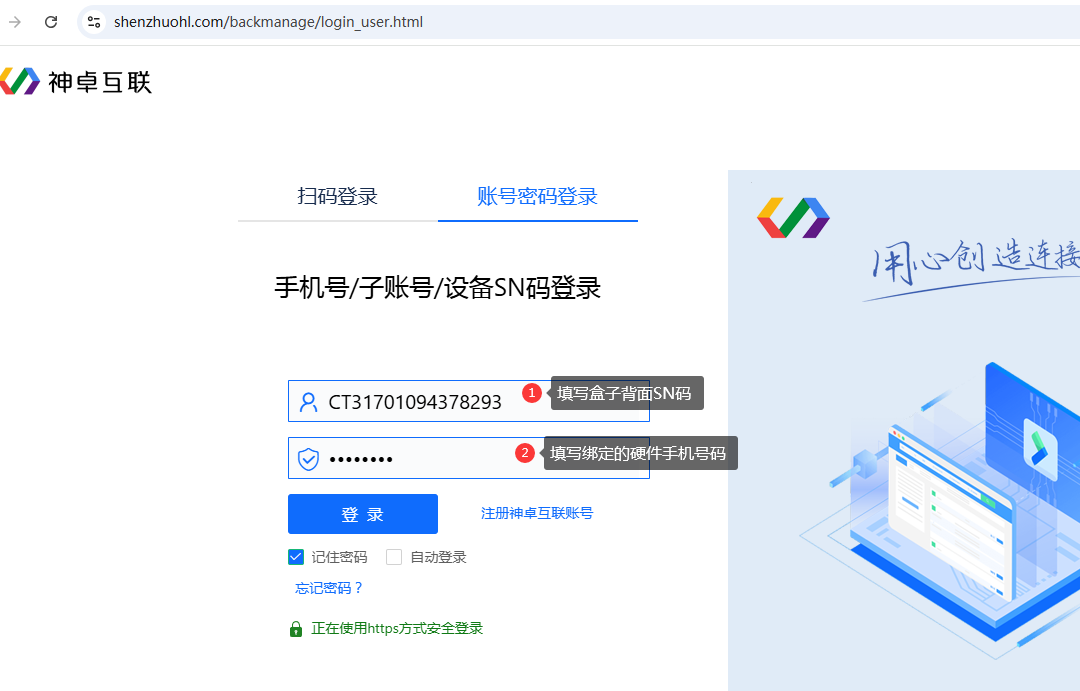The width and height of the screenshot is (1080, 691).
Task: Open site information icon in address bar
Action: click(94, 22)
